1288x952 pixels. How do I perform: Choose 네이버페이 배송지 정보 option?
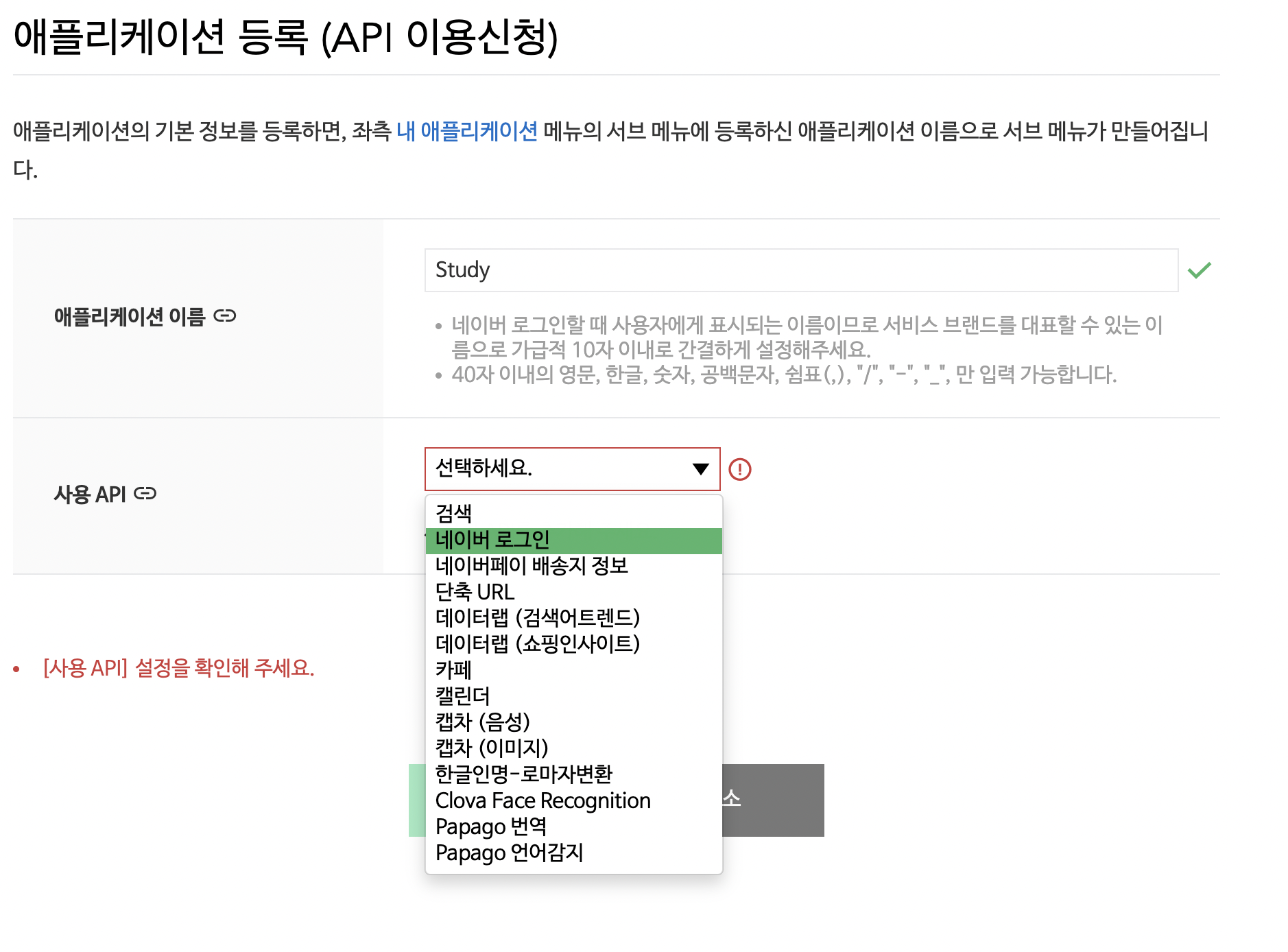[573, 567]
